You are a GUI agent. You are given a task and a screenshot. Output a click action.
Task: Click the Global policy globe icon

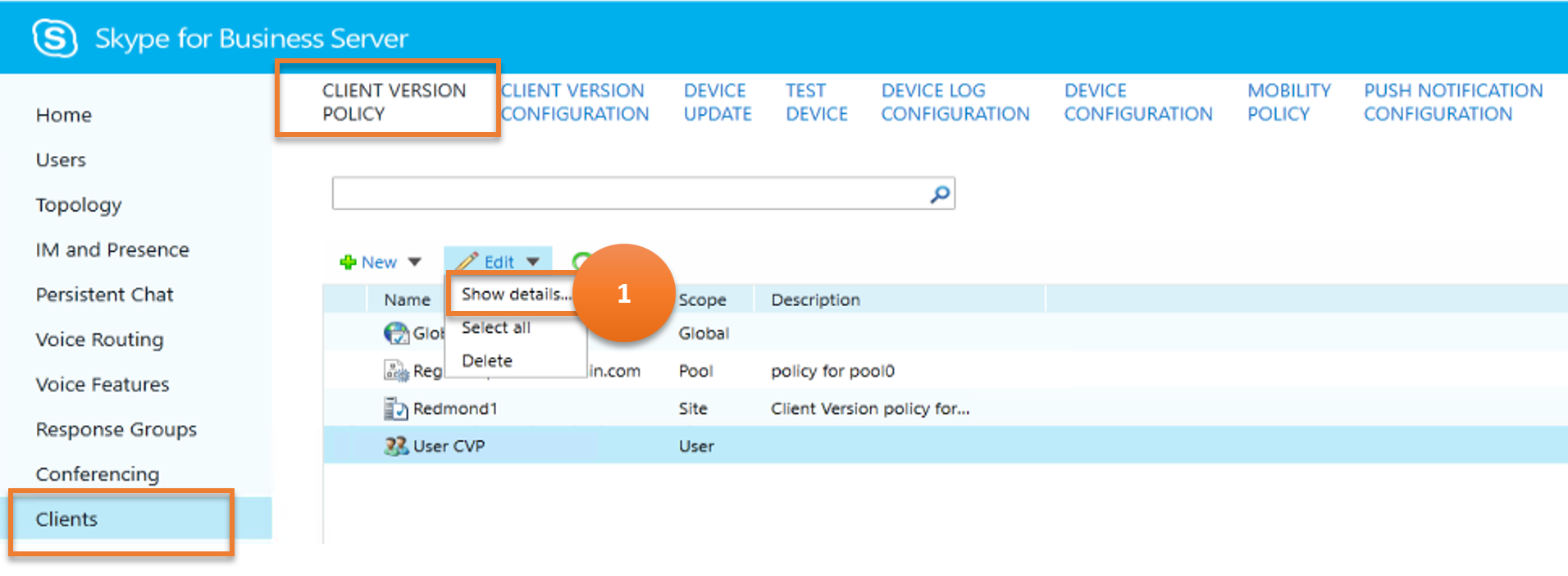[x=396, y=333]
